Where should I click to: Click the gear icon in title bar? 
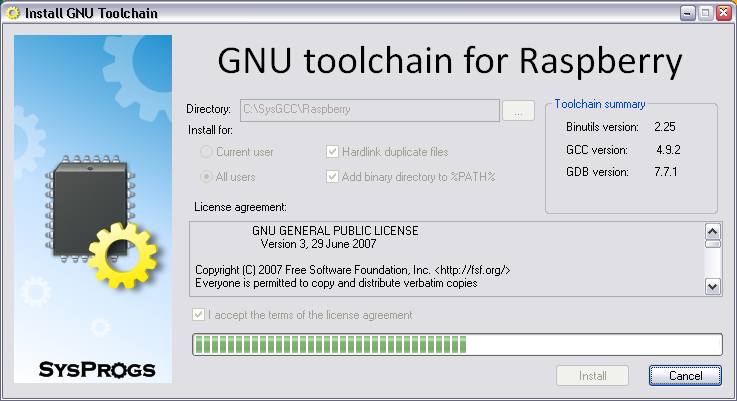[x=13, y=13]
